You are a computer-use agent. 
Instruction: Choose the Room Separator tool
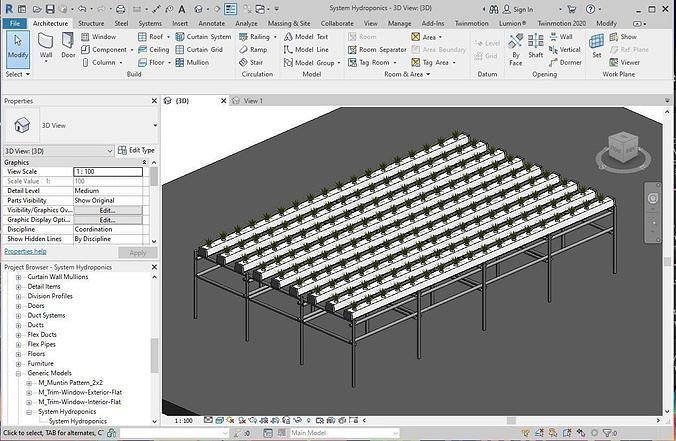pos(377,50)
